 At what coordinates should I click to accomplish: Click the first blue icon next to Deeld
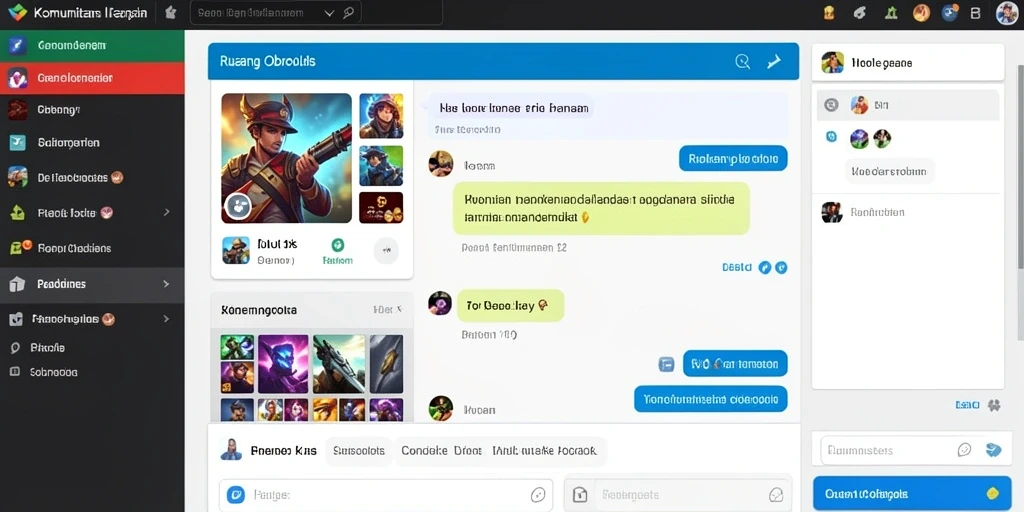pyautogui.click(x=765, y=267)
